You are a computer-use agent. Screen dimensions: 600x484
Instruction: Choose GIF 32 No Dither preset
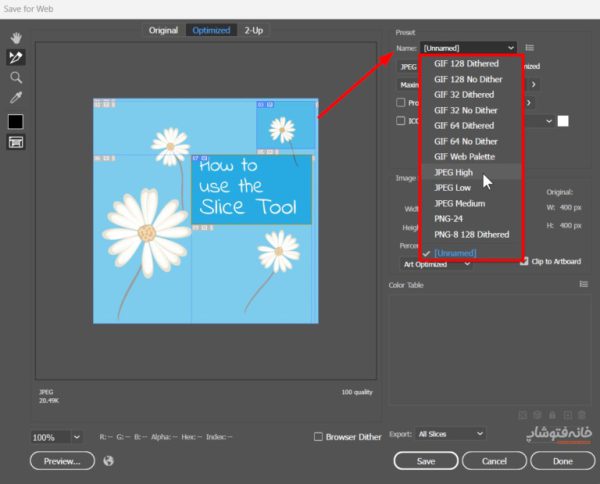click(x=466, y=110)
